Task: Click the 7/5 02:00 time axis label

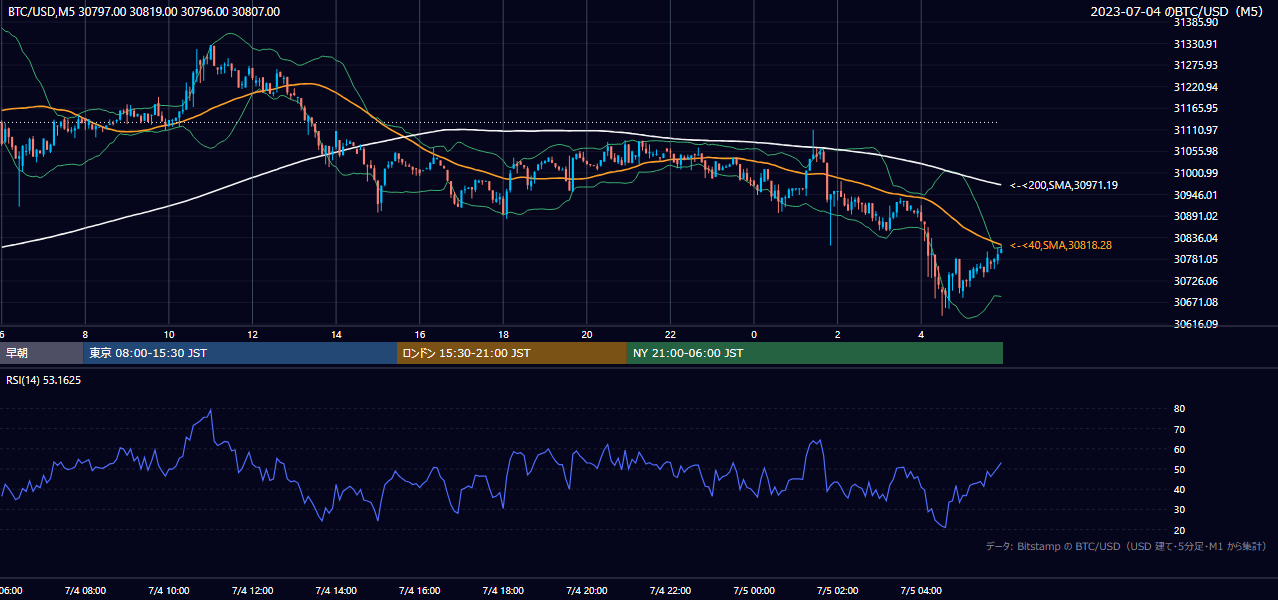Action: point(838,591)
